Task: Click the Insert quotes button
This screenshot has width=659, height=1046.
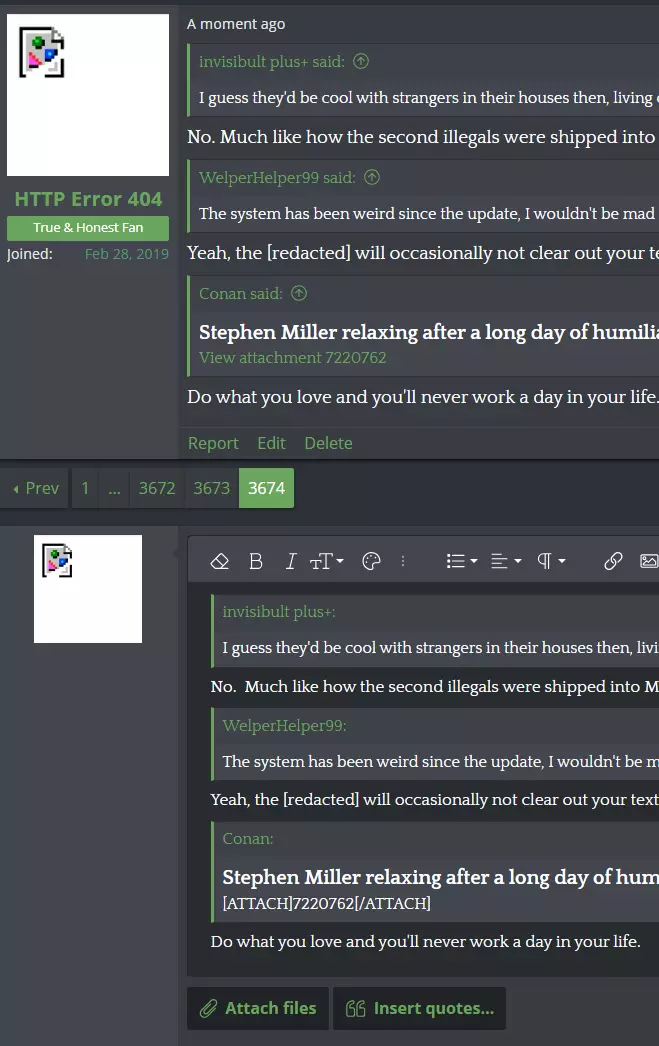Action: pos(420,1008)
